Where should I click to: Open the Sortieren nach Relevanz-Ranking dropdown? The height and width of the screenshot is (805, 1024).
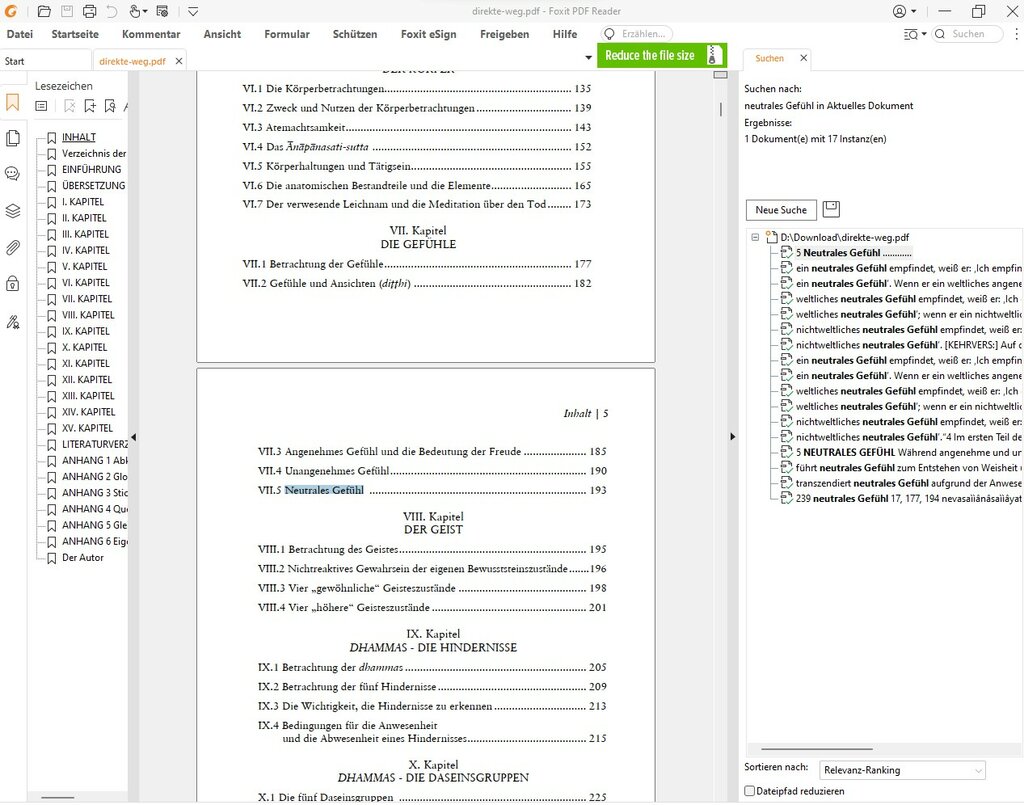[901, 770]
